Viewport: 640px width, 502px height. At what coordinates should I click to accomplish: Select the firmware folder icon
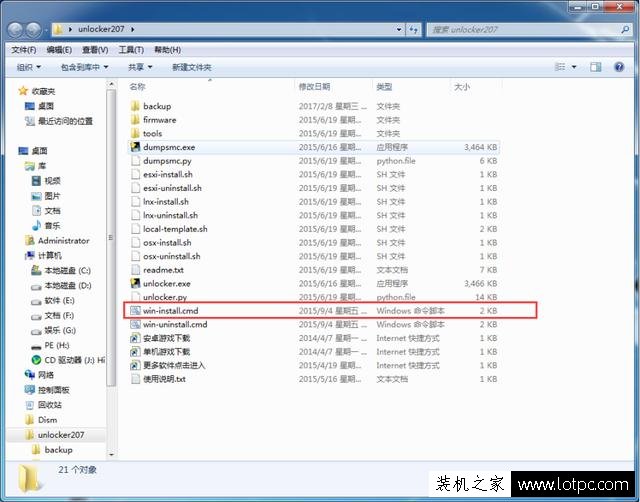136,120
